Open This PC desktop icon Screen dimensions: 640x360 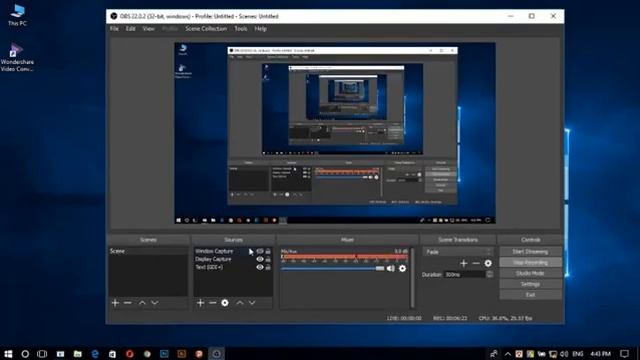(17, 16)
